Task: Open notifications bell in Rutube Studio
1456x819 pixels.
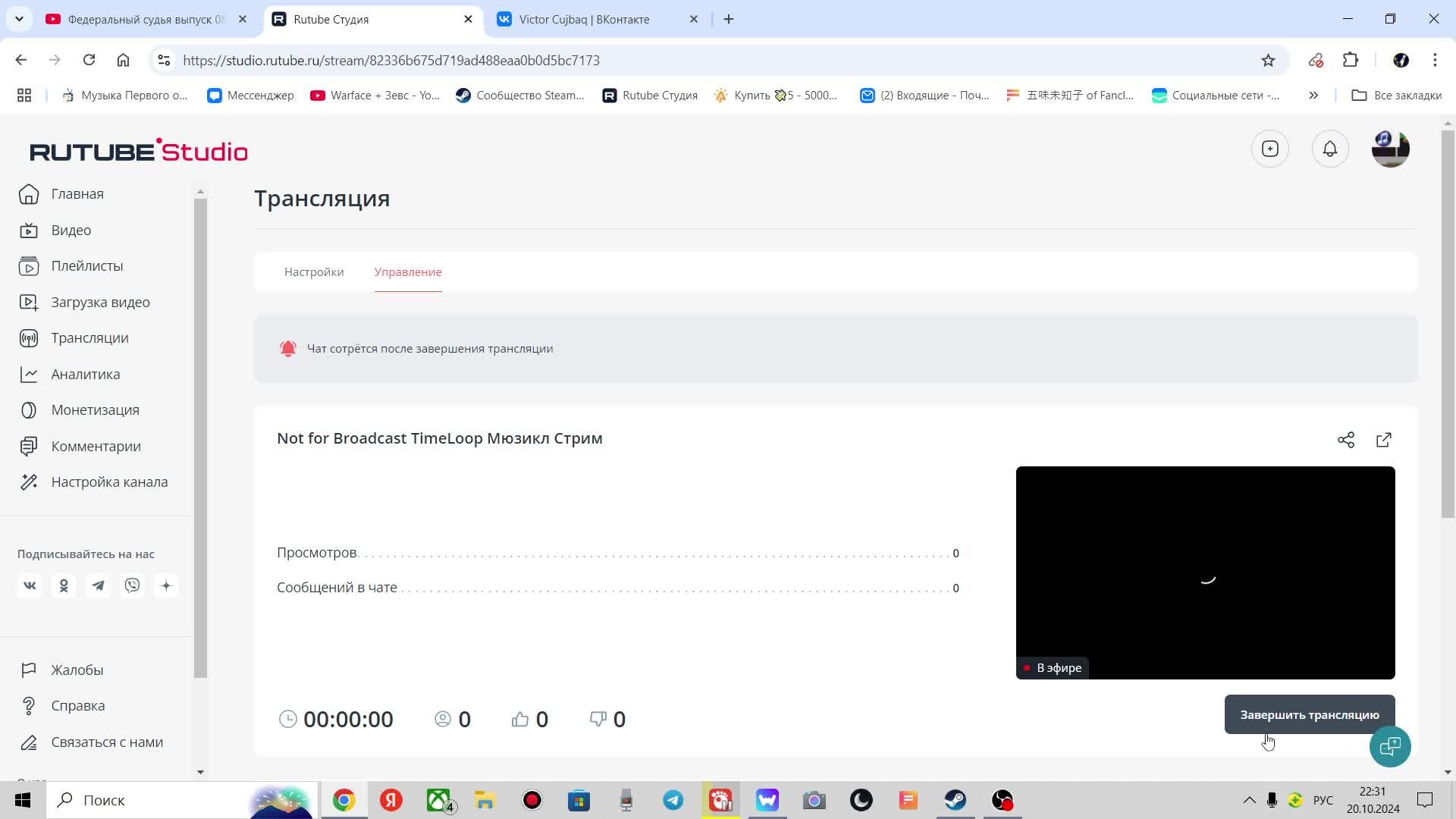Action: click(1329, 149)
